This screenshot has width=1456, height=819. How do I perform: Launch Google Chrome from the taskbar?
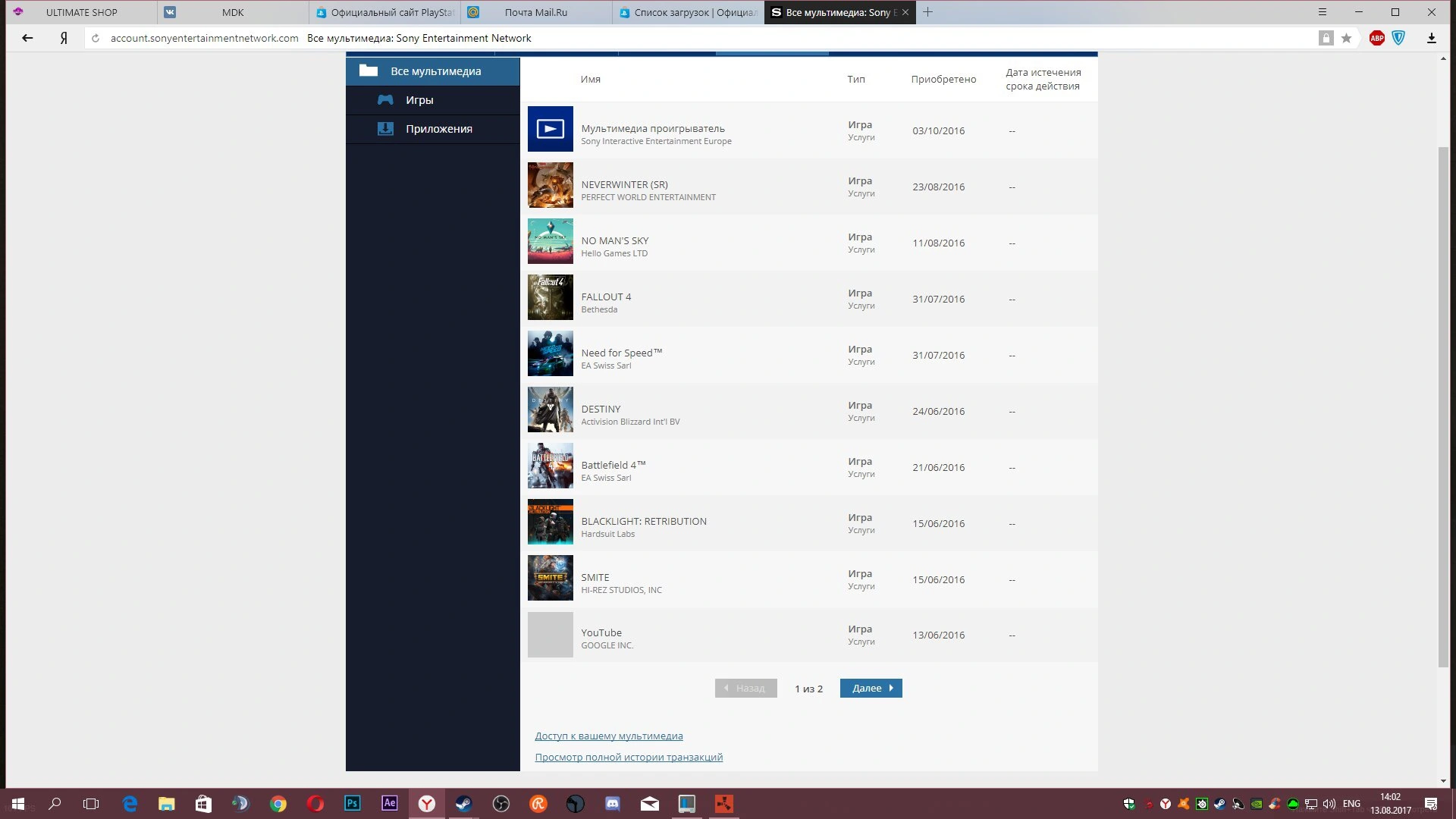click(278, 804)
